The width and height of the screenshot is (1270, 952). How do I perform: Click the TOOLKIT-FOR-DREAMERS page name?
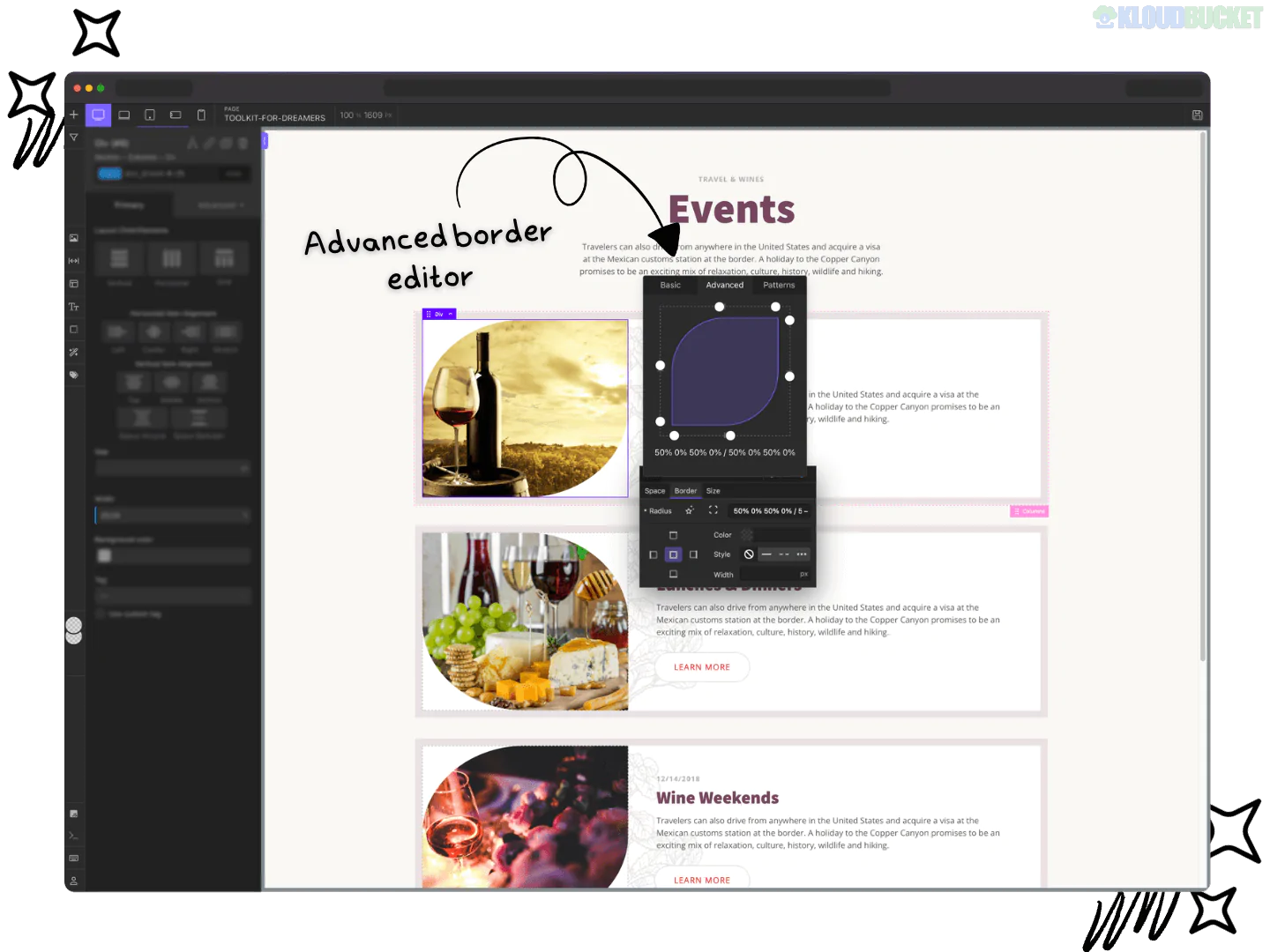(x=274, y=117)
